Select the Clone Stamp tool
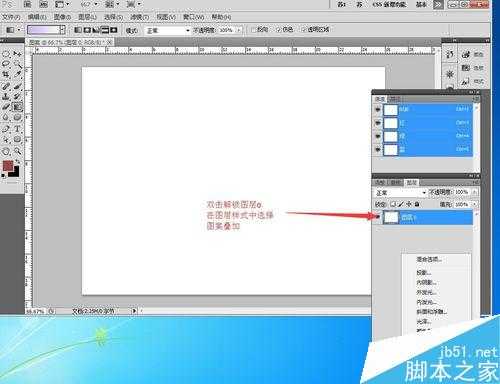 pyautogui.click(x=6, y=97)
